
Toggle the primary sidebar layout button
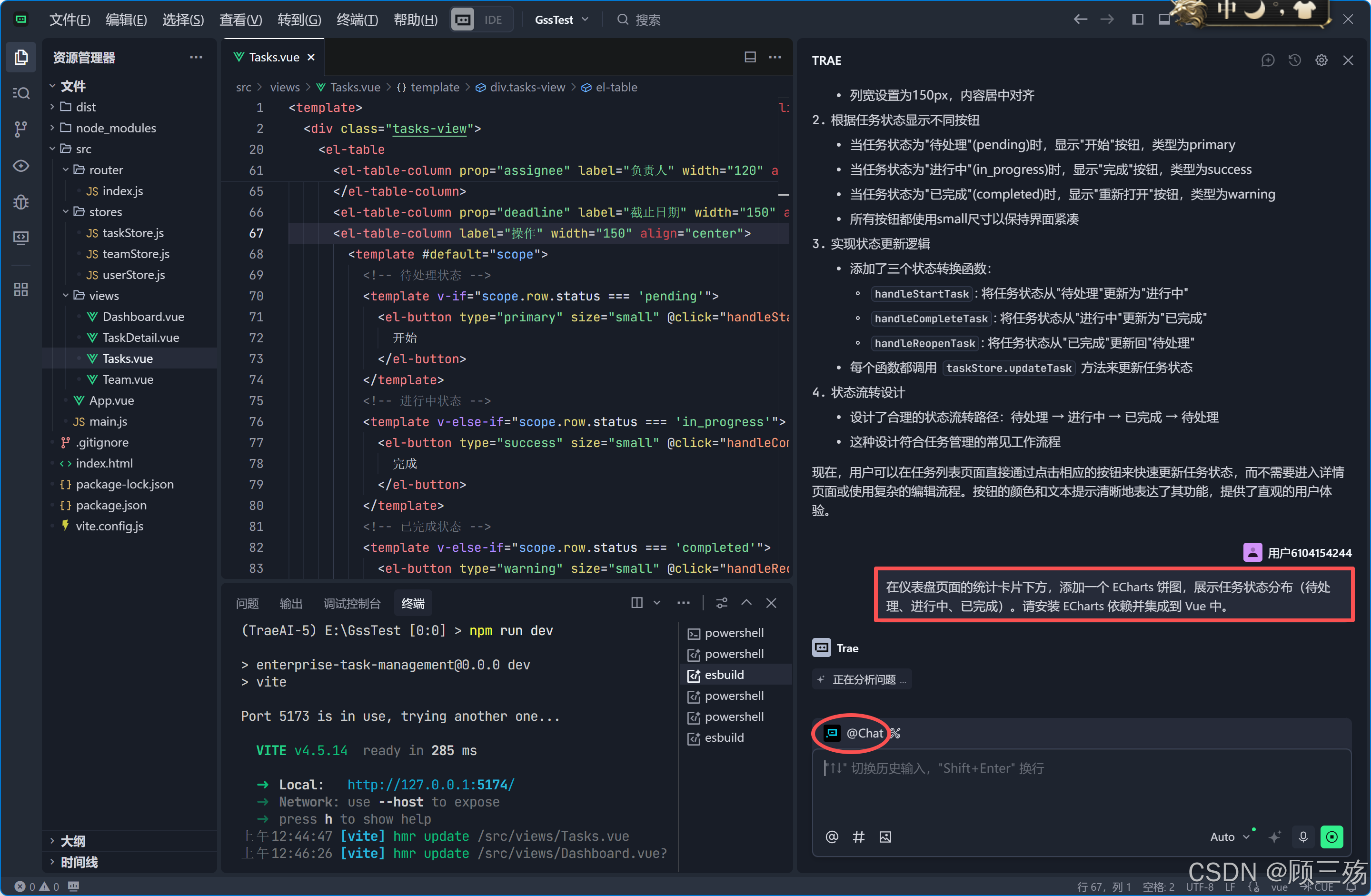click(1137, 20)
